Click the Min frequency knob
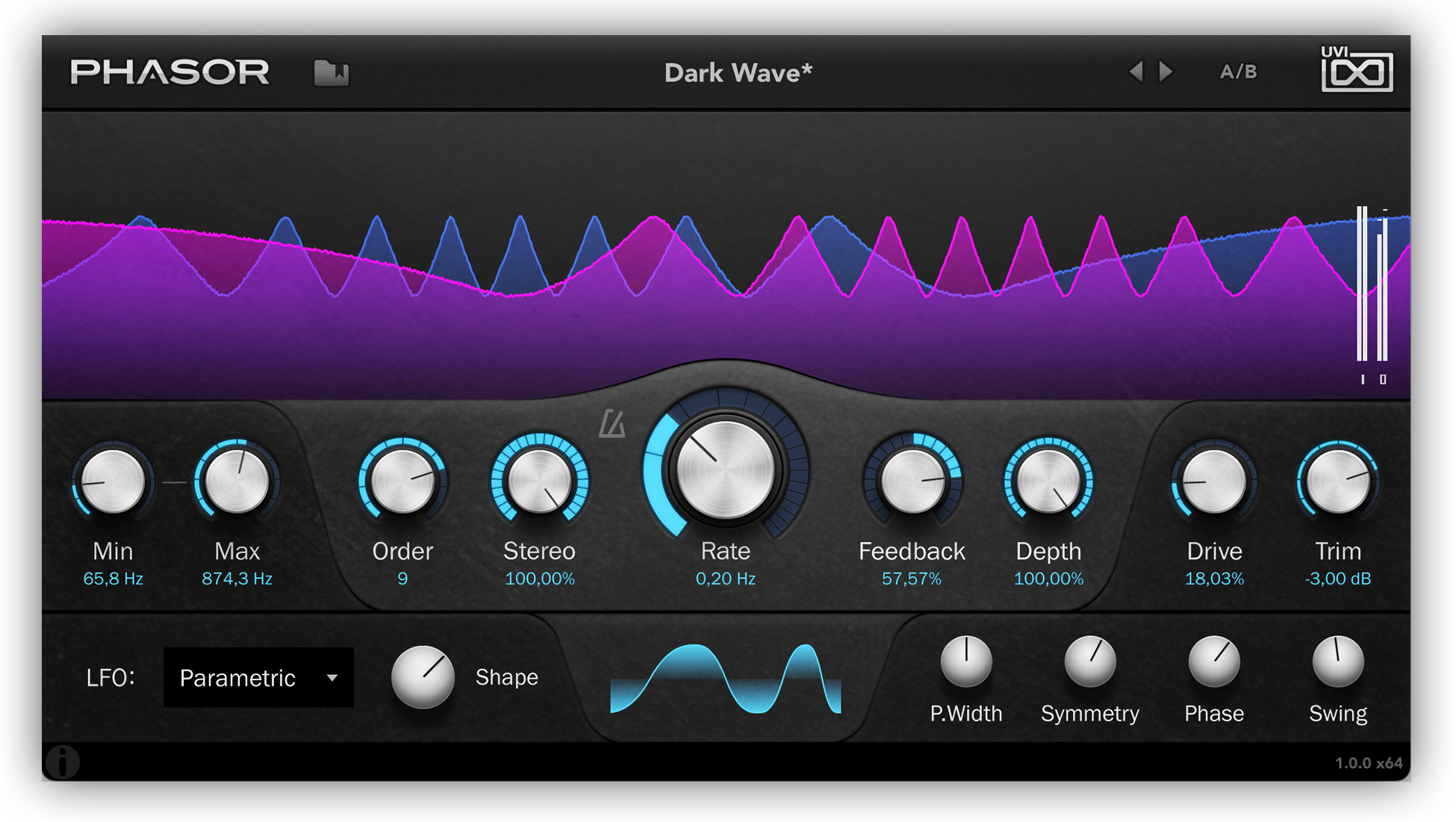This screenshot has width=1456, height=822. [x=113, y=482]
